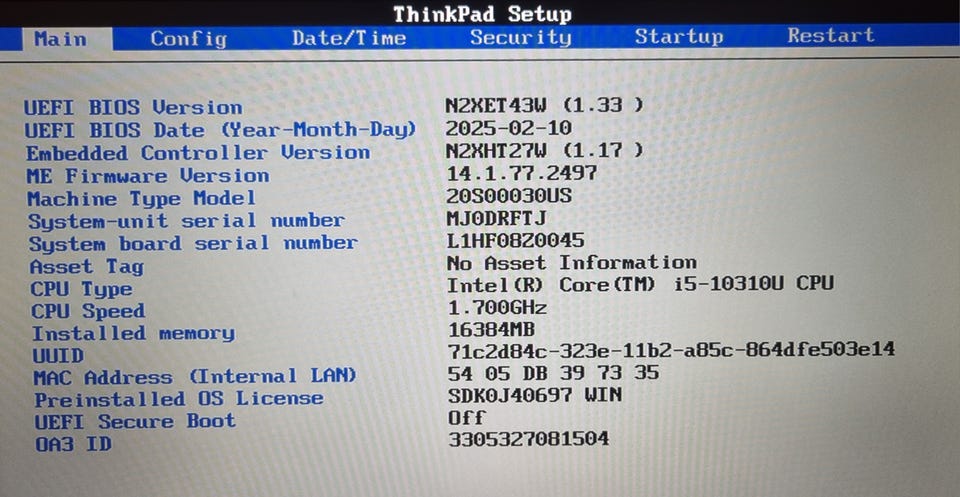This screenshot has height=497, width=960.
Task: Click the ThinkPad Setup title
Action: click(482, 13)
